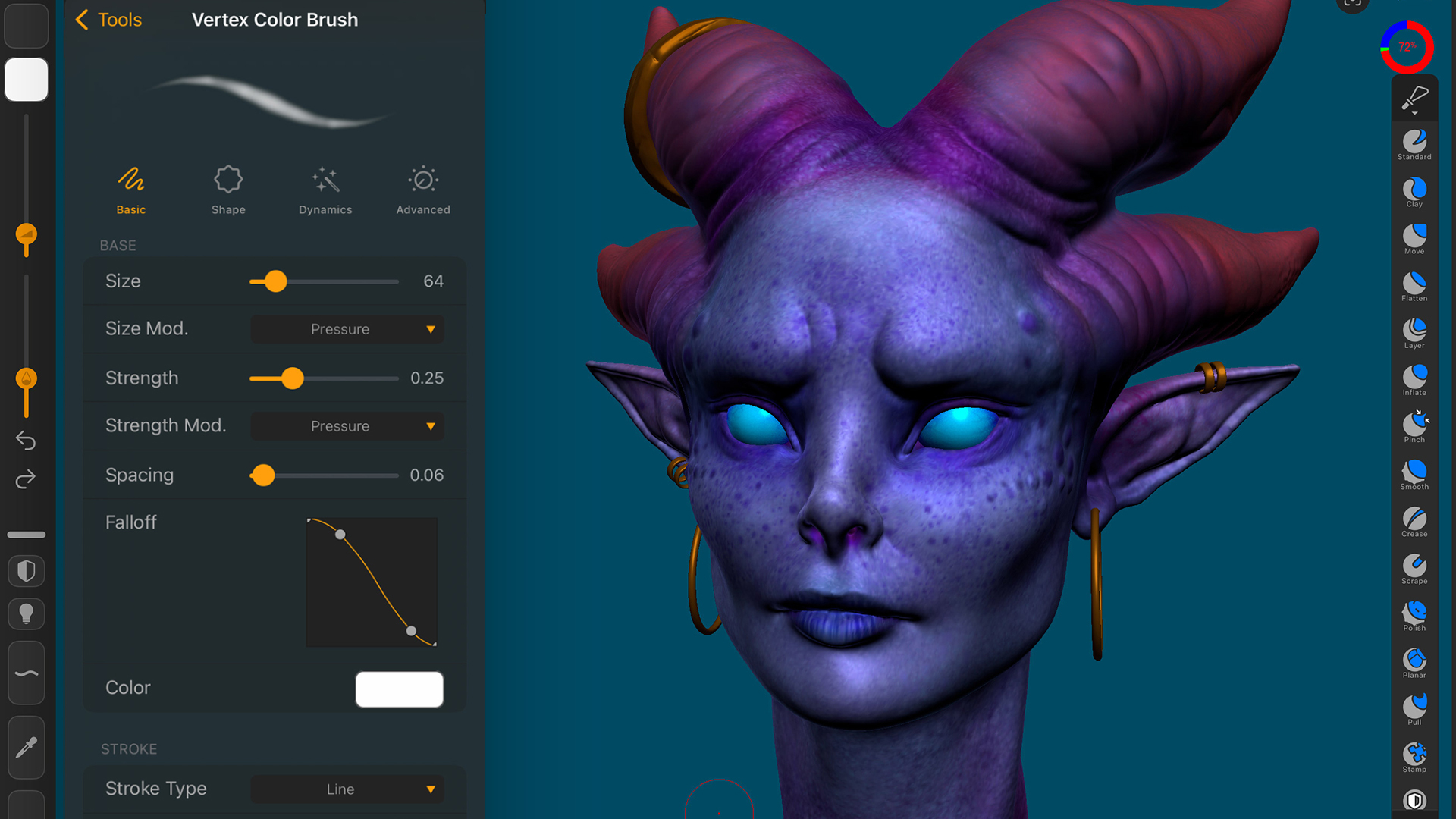Switch to the Dynamics tab

(325, 190)
